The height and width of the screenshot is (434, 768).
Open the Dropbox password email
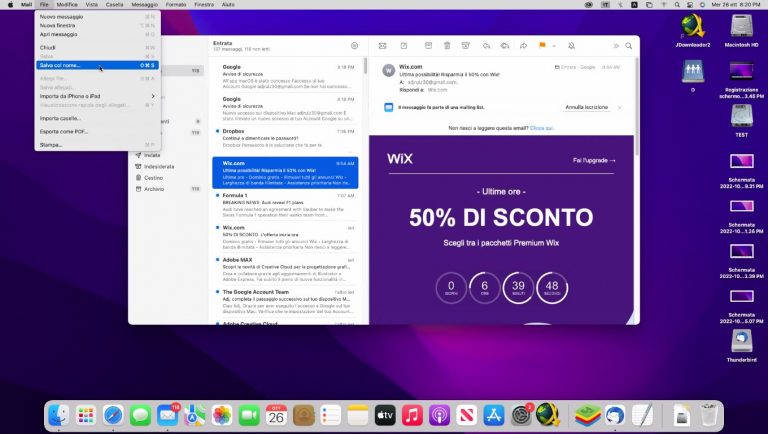tap(286, 139)
